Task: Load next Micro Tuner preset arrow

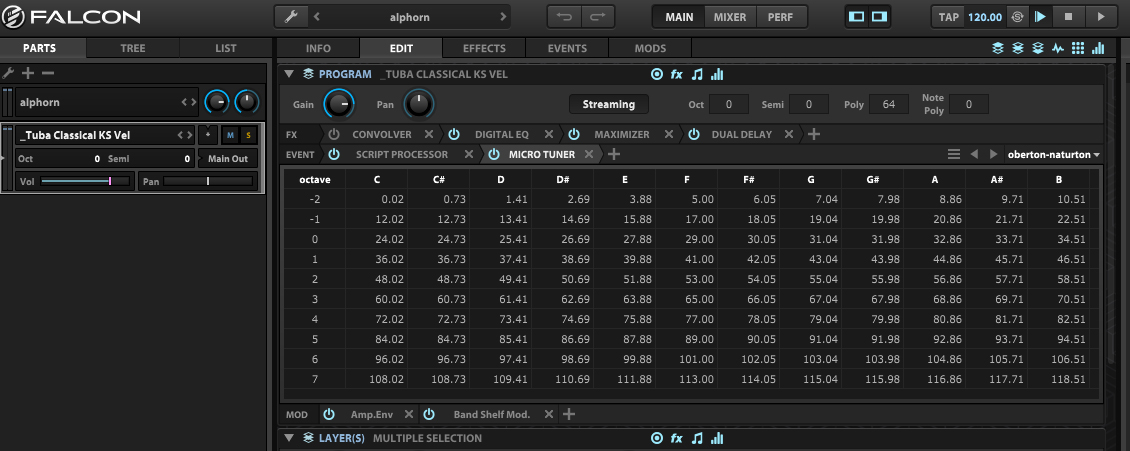Action: pyautogui.click(x=993, y=154)
